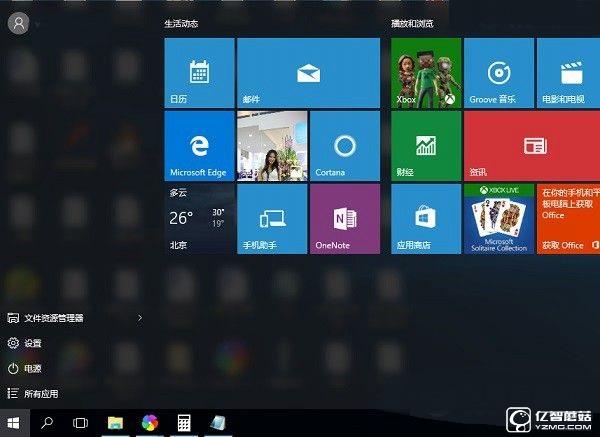The width and height of the screenshot is (600, 437).
Task: Click the 获取 Office tile
Action: point(568,219)
